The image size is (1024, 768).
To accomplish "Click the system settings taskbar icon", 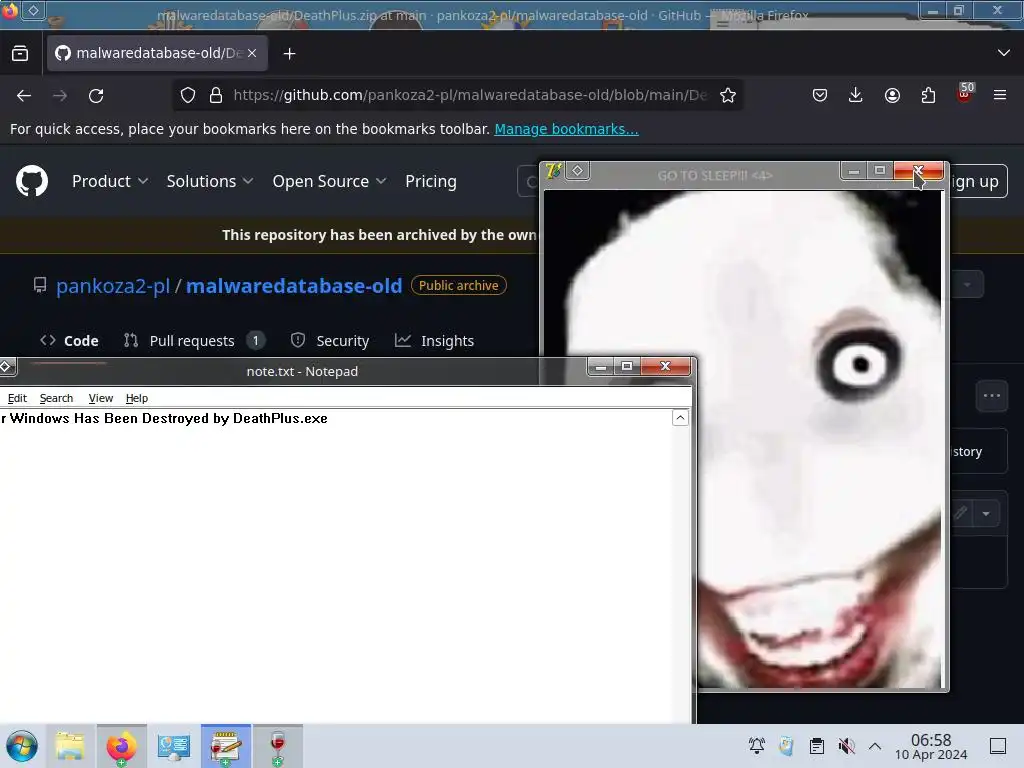I will [x=174, y=746].
